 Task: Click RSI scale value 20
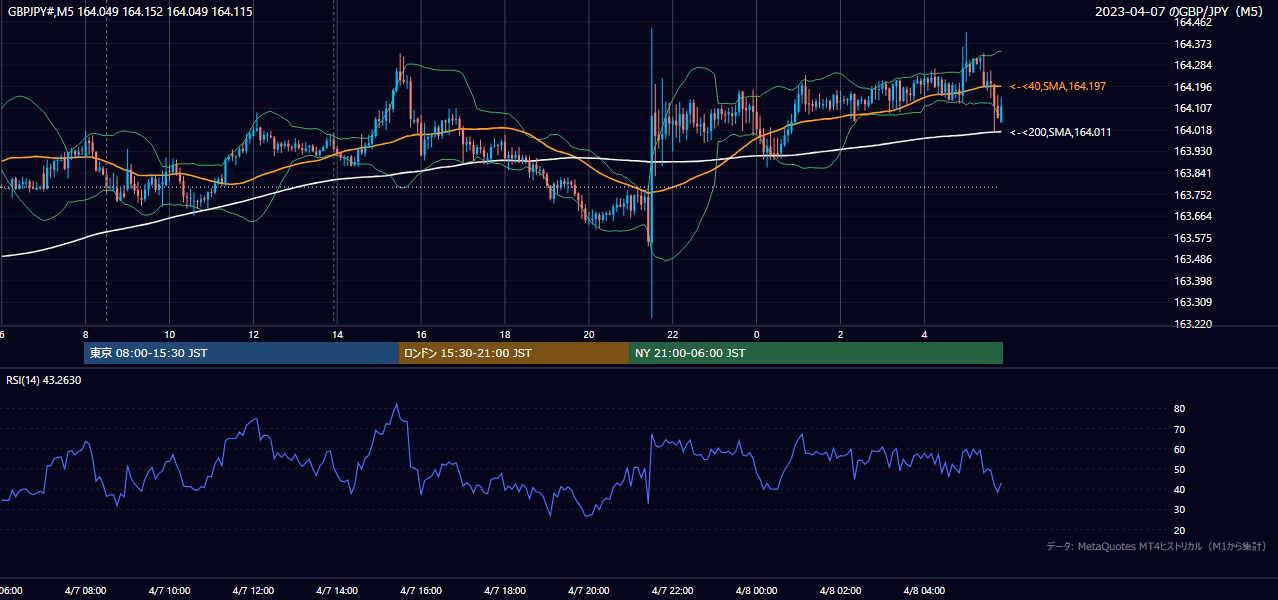(x=1179, y=530)
